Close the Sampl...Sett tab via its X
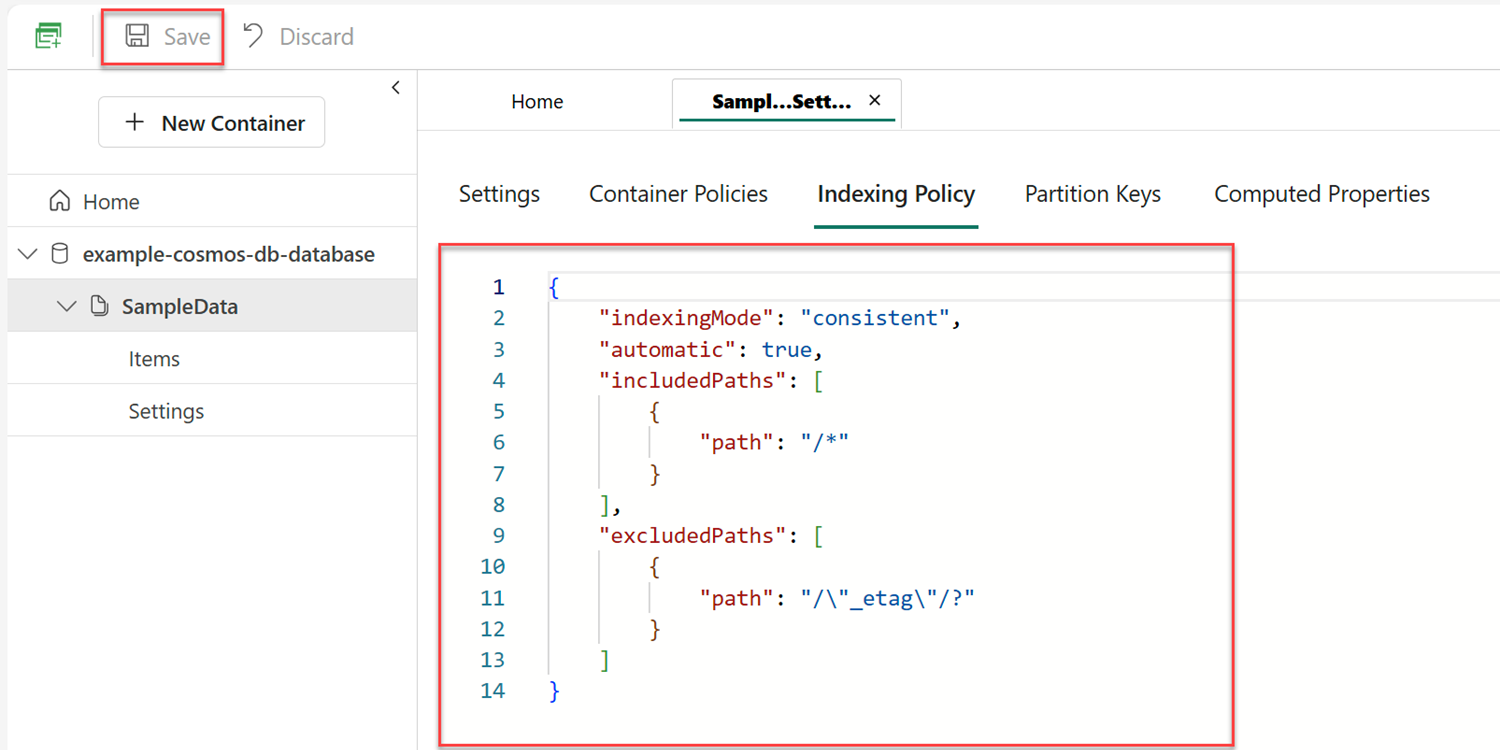This screenshot has height=750, width=1500. (874, 100)
